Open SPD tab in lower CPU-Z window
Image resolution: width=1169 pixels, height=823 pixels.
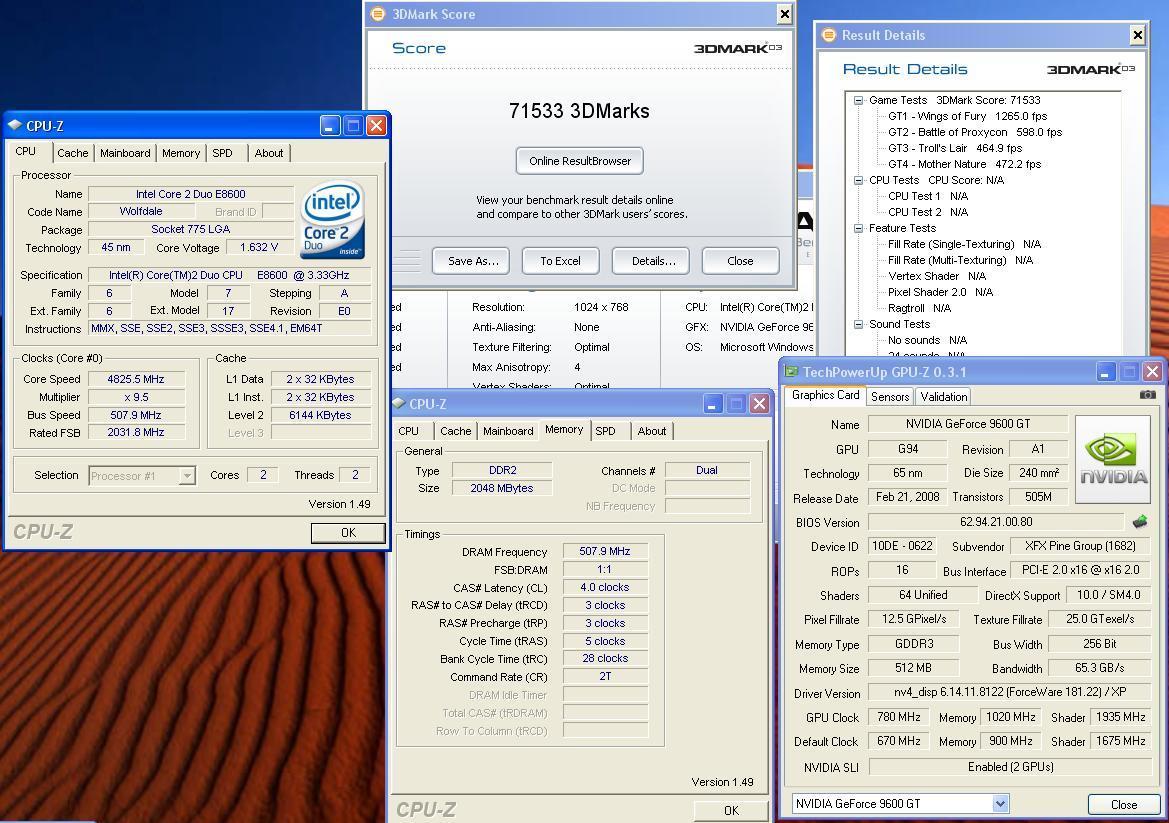pos(605,431)
